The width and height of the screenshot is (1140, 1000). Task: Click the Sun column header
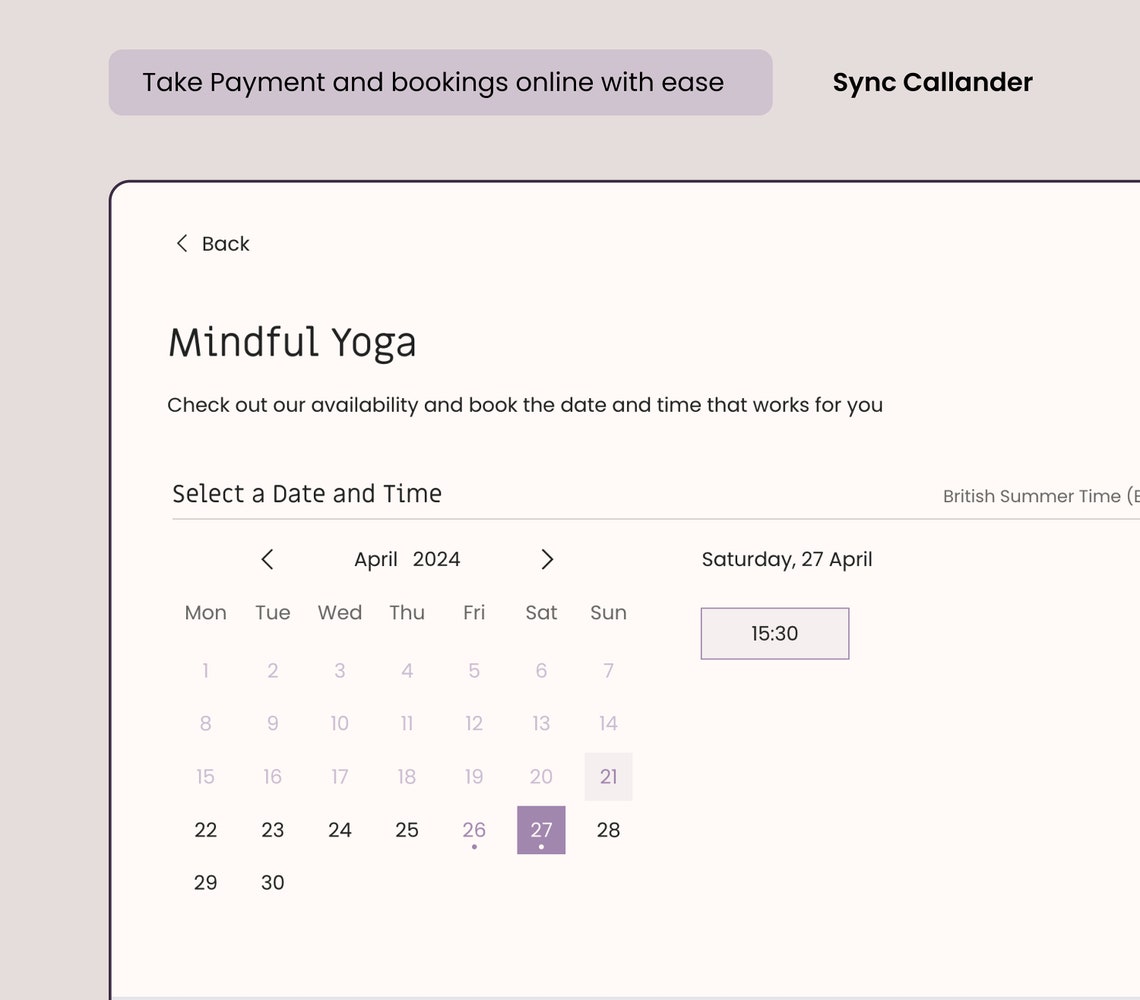pos(608,613)
